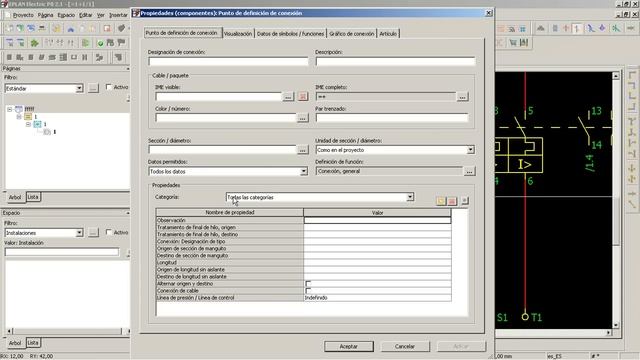Screen dimensions: 640x360
Task: Click ellipsis button next to Color / número
Action: pos(302,118)
